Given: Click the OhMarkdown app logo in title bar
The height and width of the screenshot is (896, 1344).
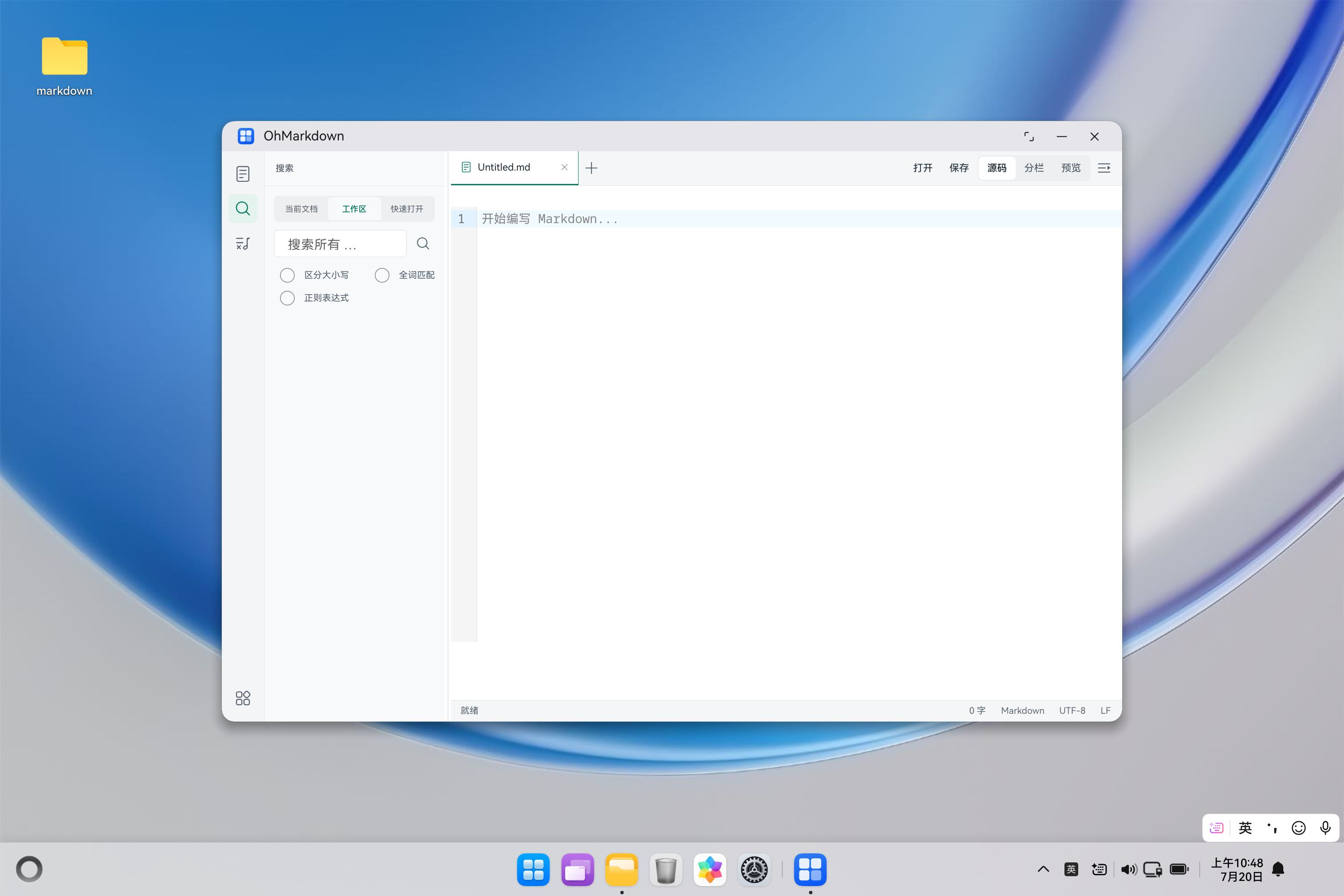Looking at the screenshot, I should click(x=246, y=136).
